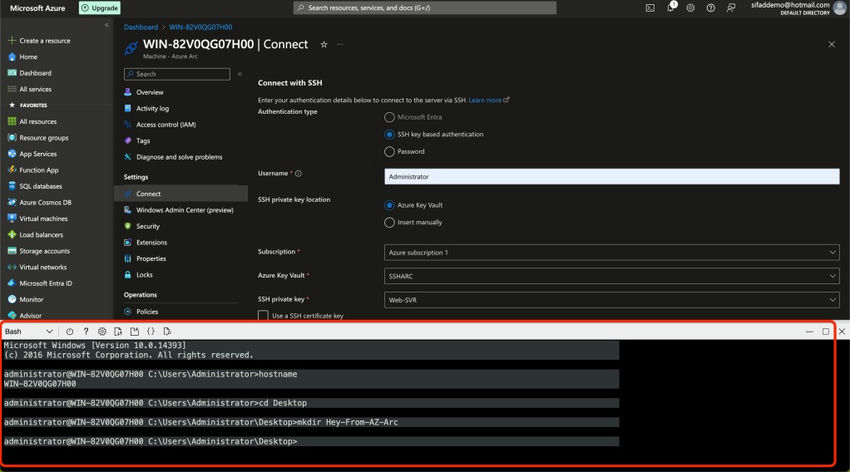Choose Azure Key Vault key location
850x472 pixels.
[x=389, y=205]
